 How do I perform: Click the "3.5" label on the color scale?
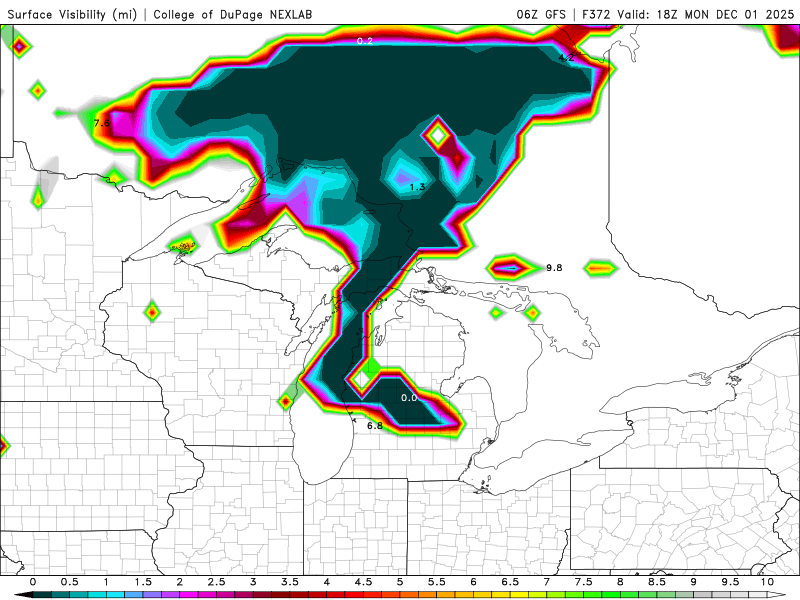[290, 582]
